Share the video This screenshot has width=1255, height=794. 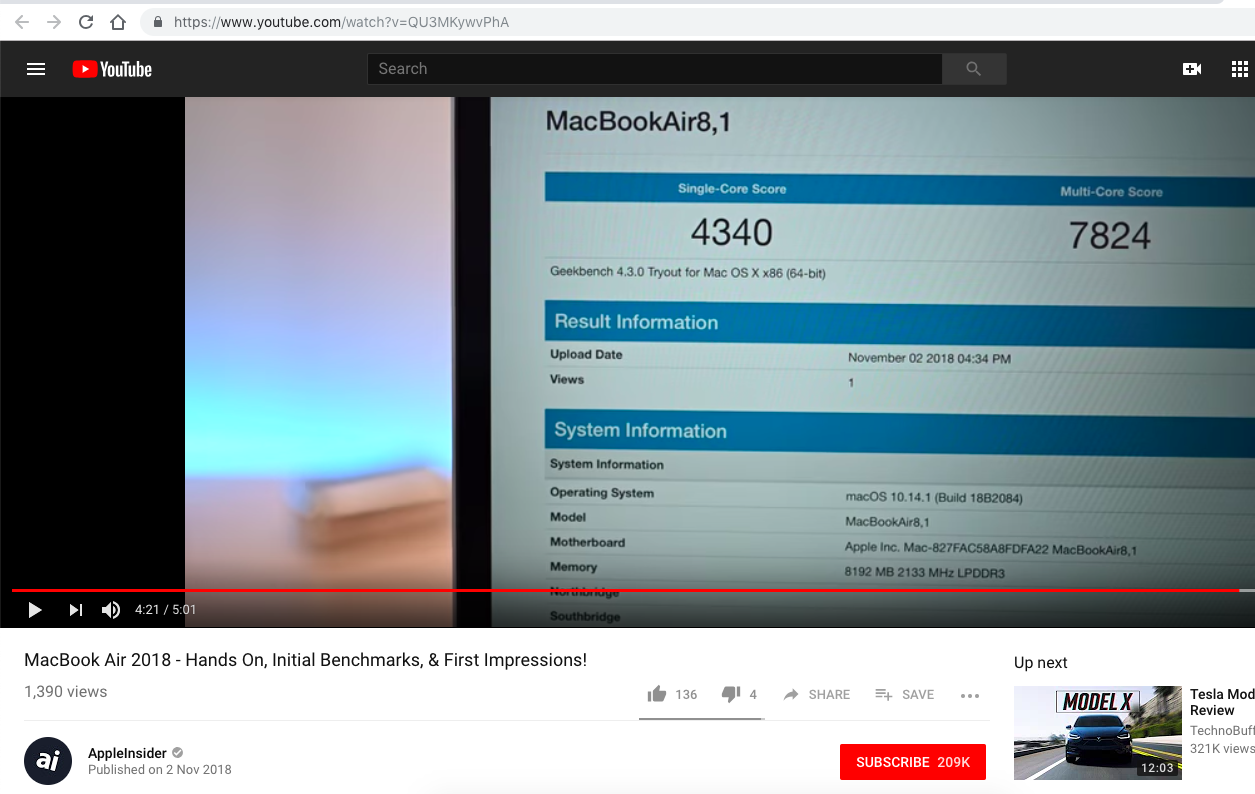click(817, 694)
